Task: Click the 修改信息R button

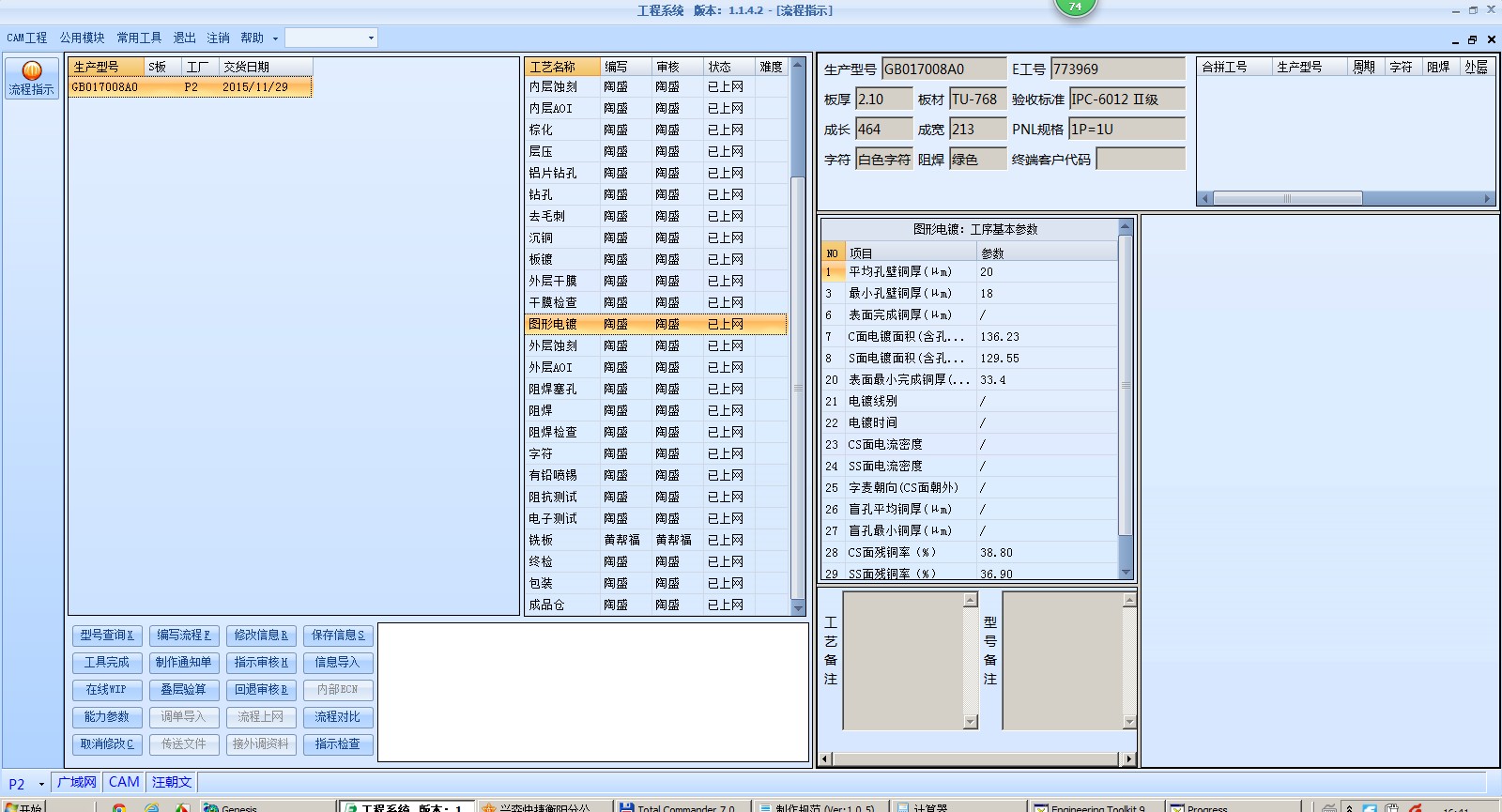Action: (261, 636)
